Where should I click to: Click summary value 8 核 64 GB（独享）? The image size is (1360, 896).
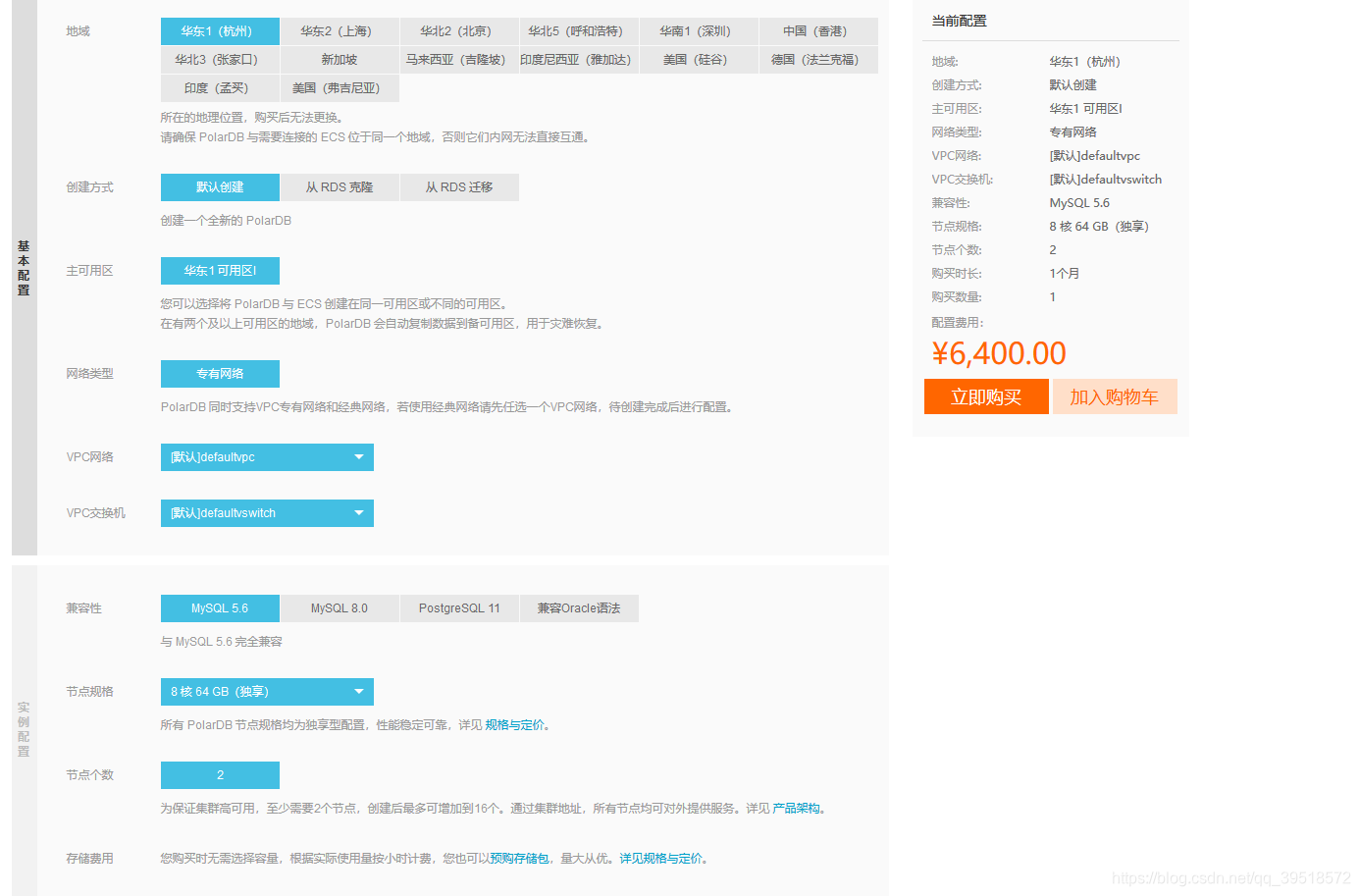[1099, 227]
